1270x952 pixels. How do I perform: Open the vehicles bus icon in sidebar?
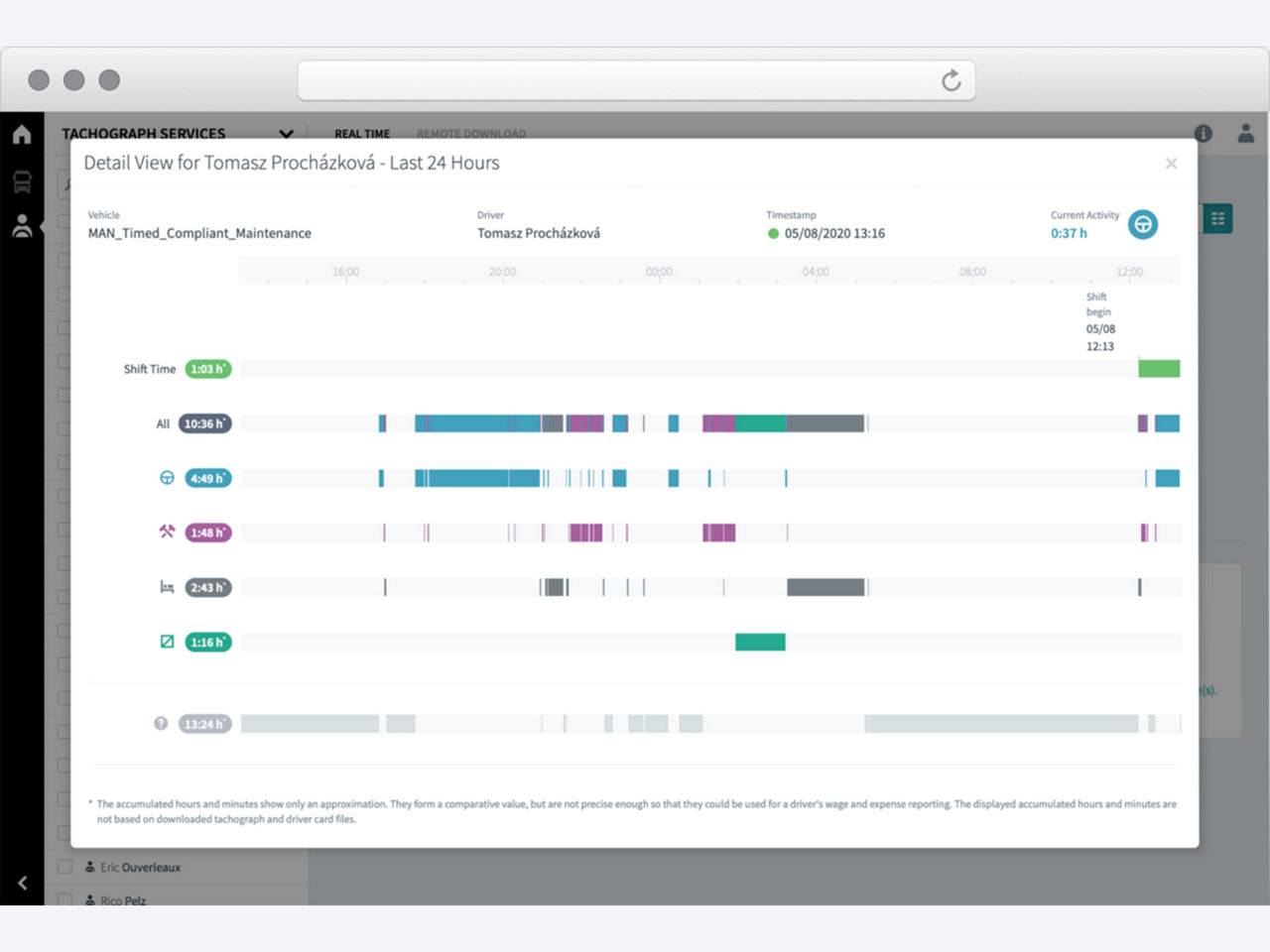22,181
